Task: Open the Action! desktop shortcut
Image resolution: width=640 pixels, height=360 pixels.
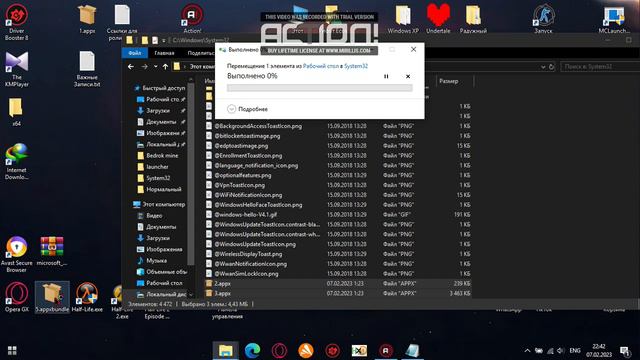Action: pyautogui.click(x=192, y=19)
